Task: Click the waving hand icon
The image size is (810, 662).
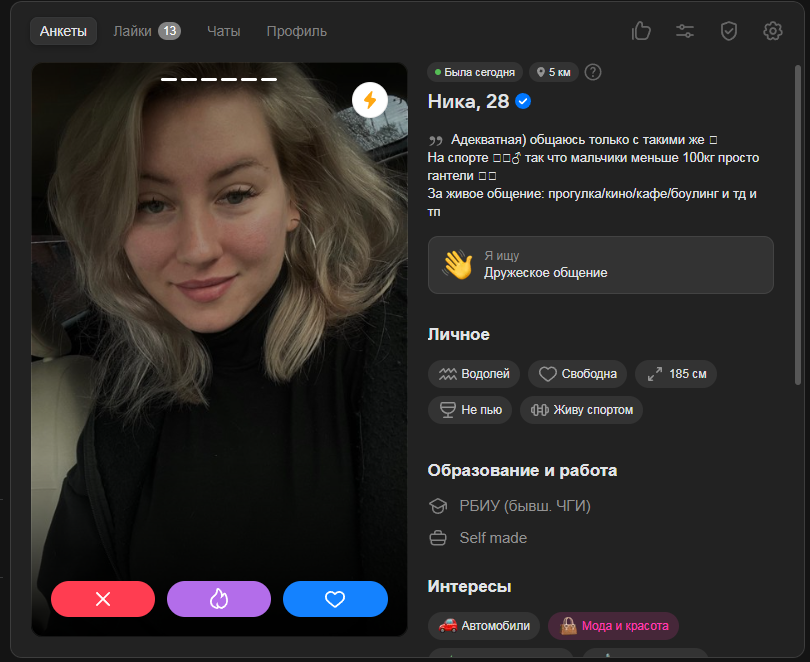Action: pos(457,265)
